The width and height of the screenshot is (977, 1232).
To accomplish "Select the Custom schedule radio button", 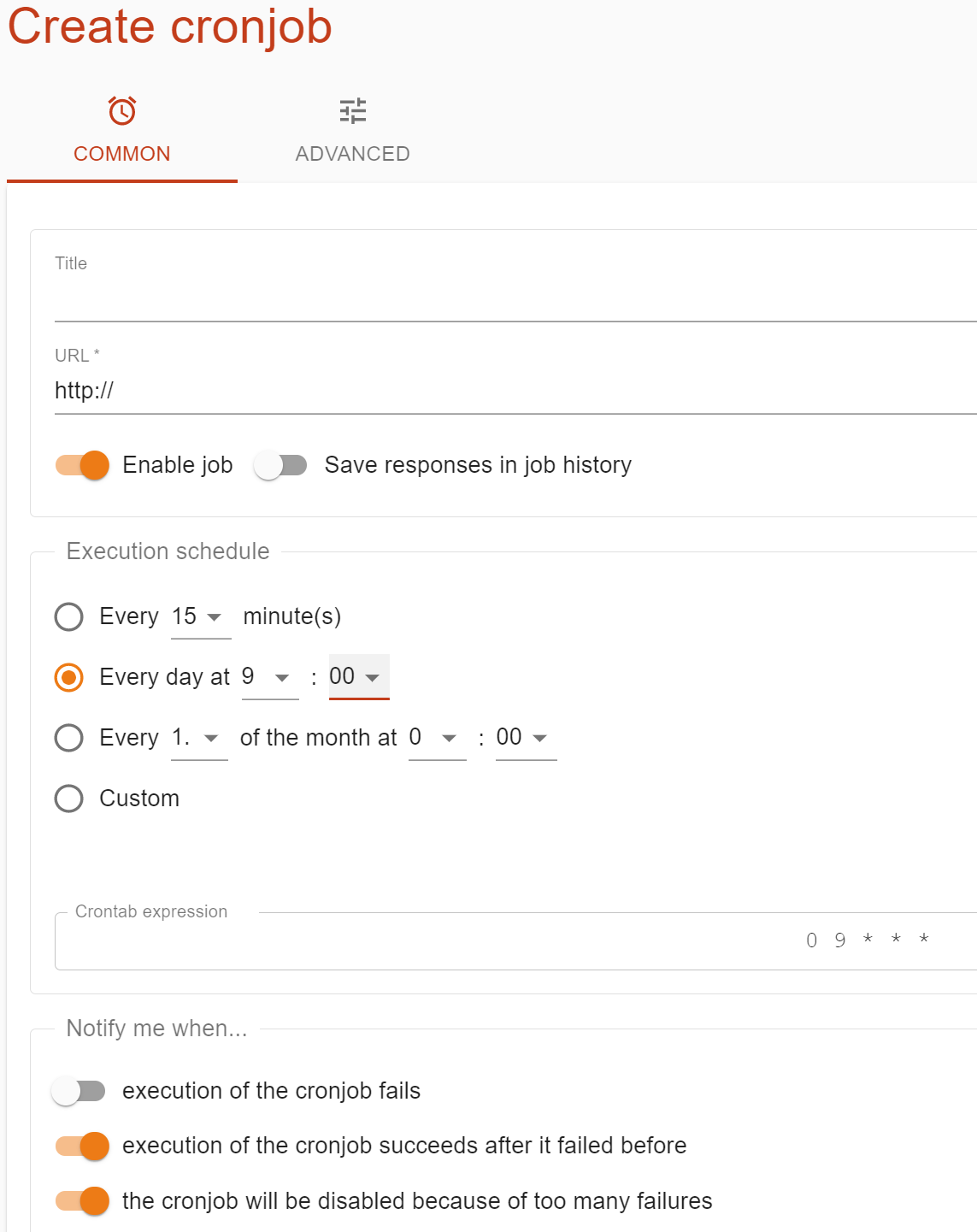I will [69, 799].
